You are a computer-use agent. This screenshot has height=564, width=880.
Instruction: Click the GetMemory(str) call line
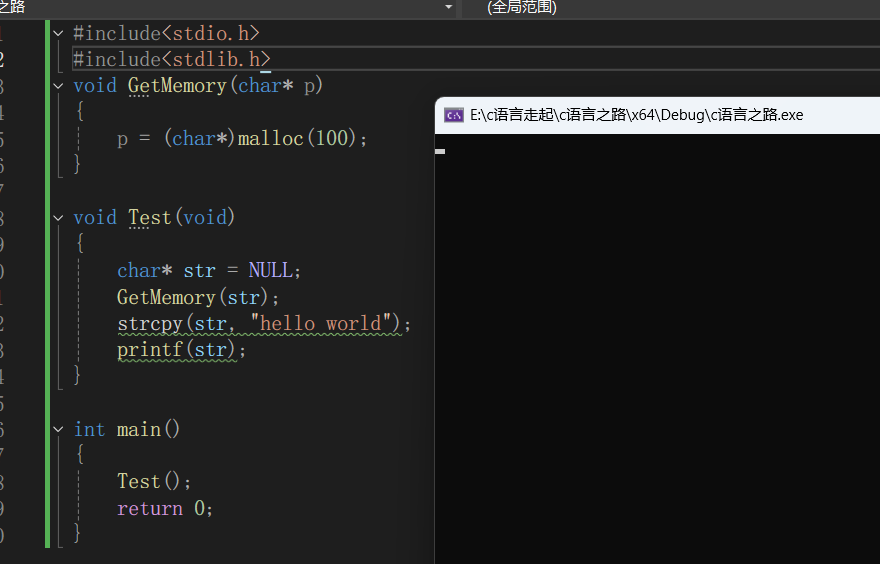pos(198,297)
